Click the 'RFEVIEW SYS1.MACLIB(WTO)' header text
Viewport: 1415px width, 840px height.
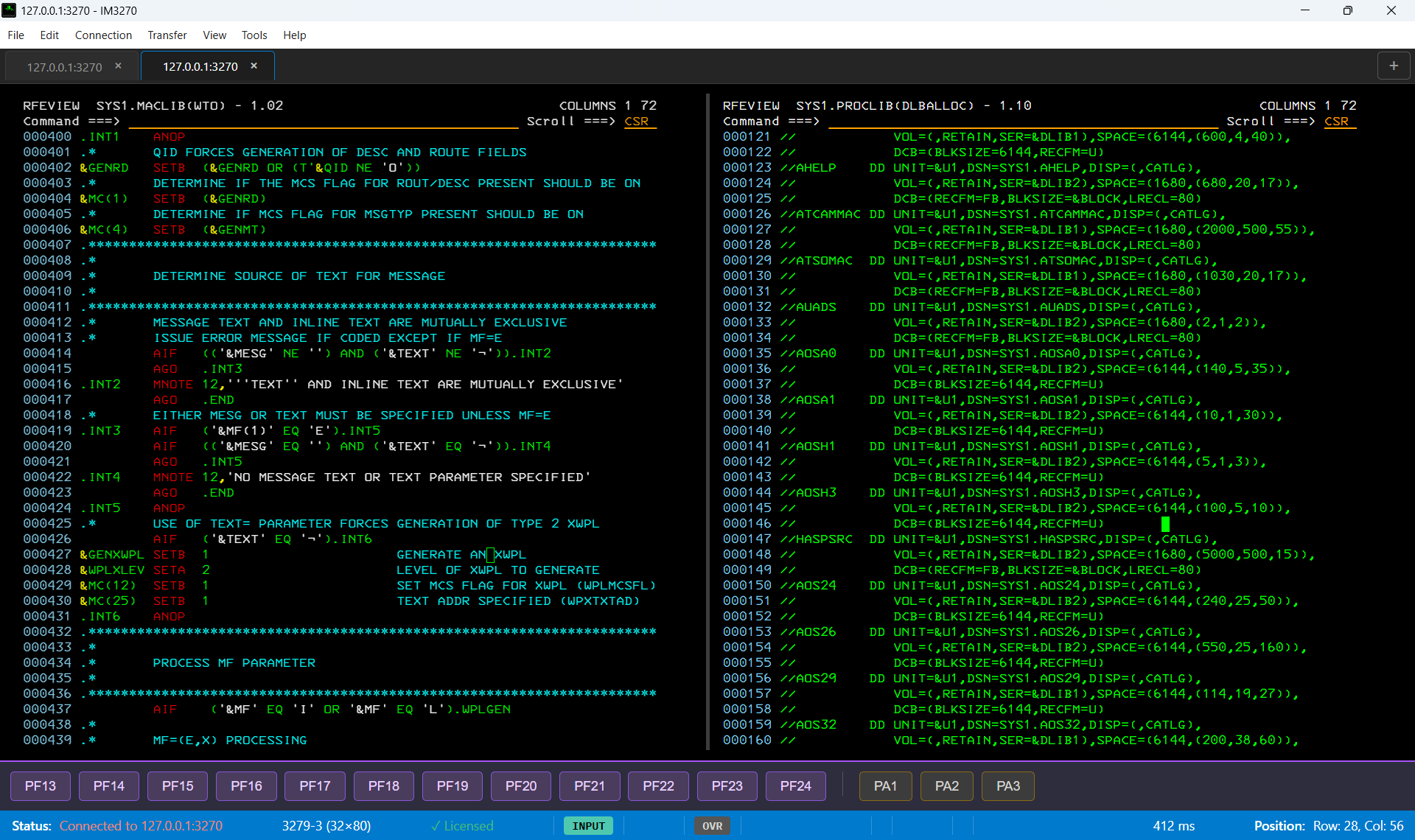click(x=125, y=105)
